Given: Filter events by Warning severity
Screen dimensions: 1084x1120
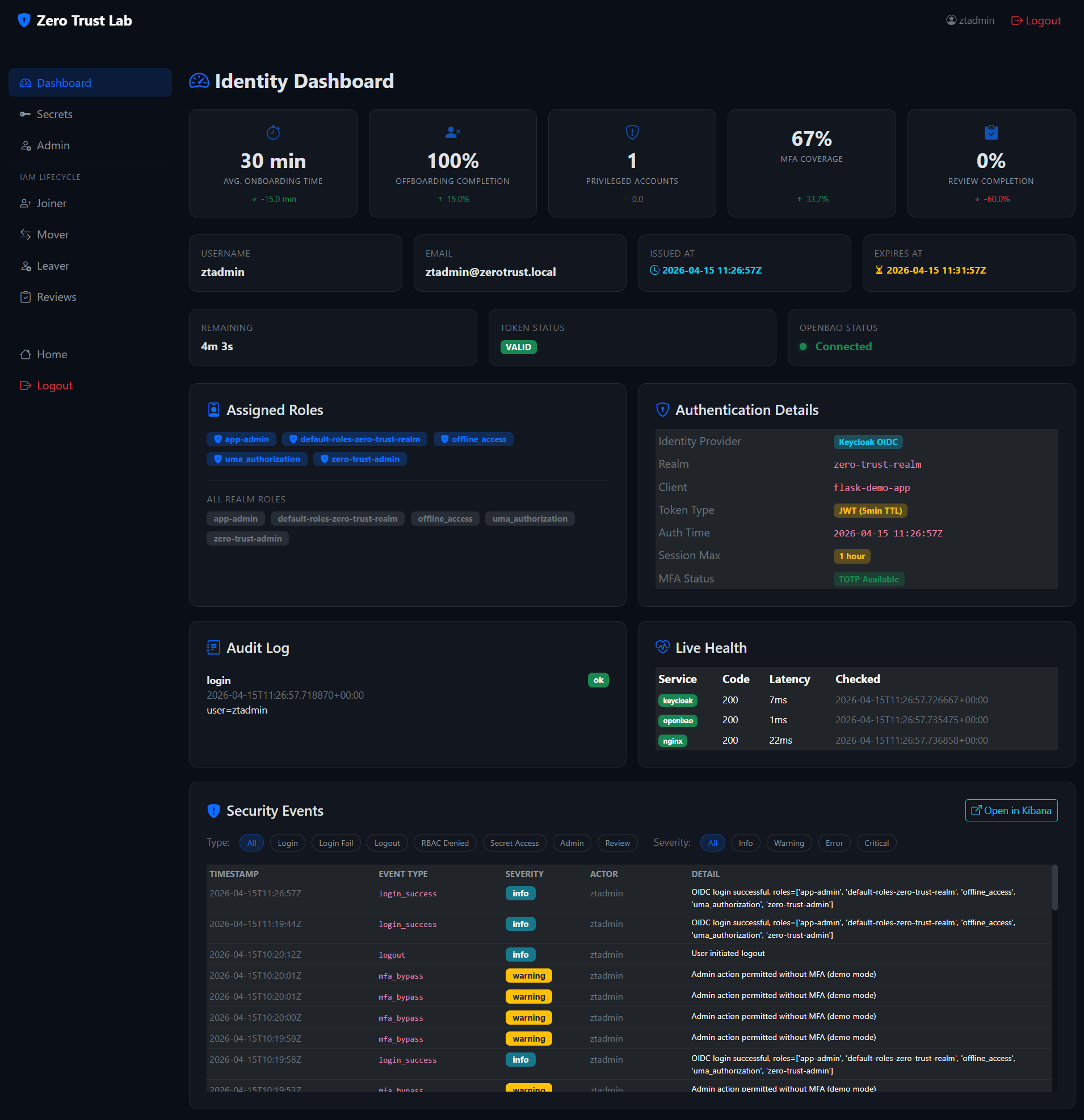Looking at the screenshot, I should click(x=788, y=843).
